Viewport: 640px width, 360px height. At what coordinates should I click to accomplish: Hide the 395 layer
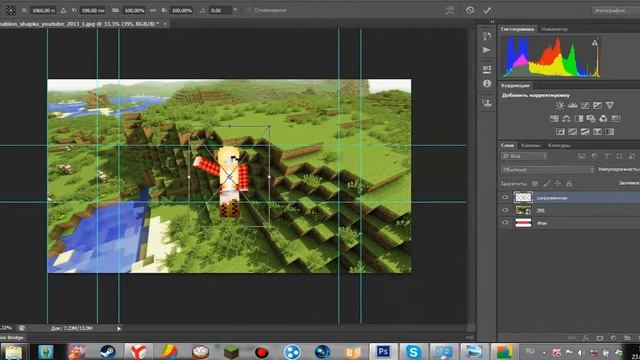505,210
